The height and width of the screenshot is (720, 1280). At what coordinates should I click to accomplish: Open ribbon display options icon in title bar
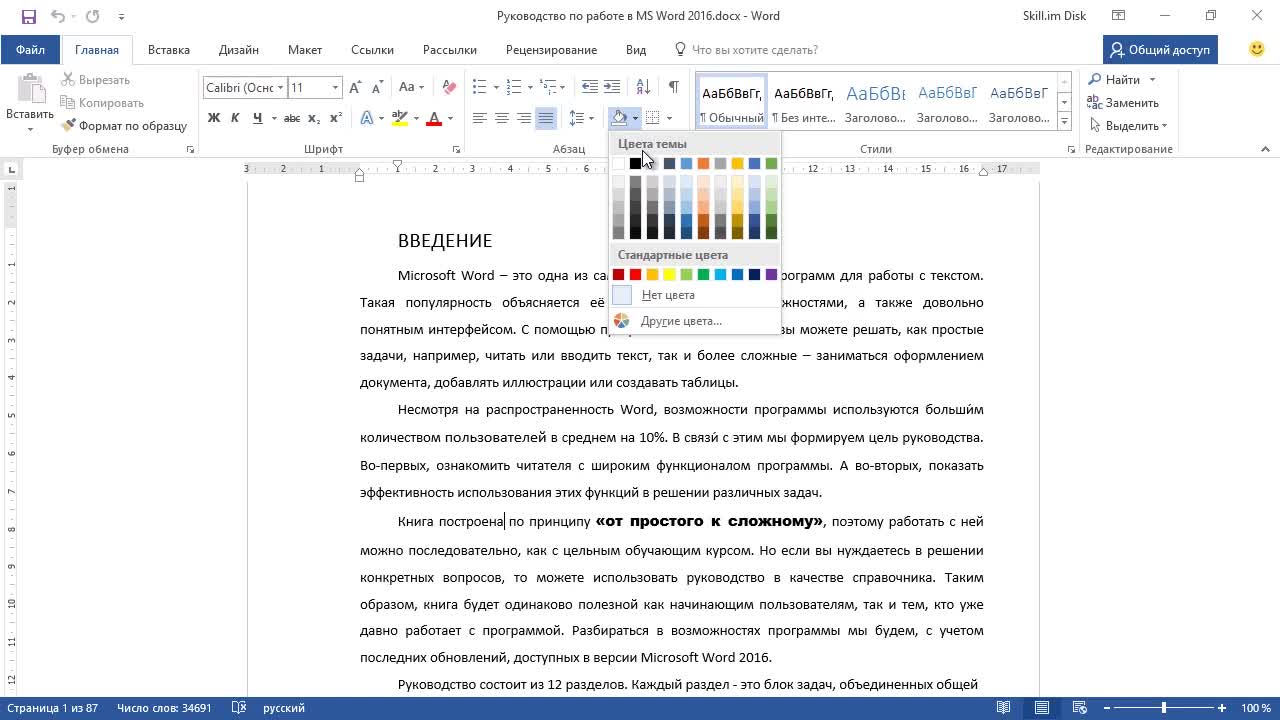[x=1120, y=16]
